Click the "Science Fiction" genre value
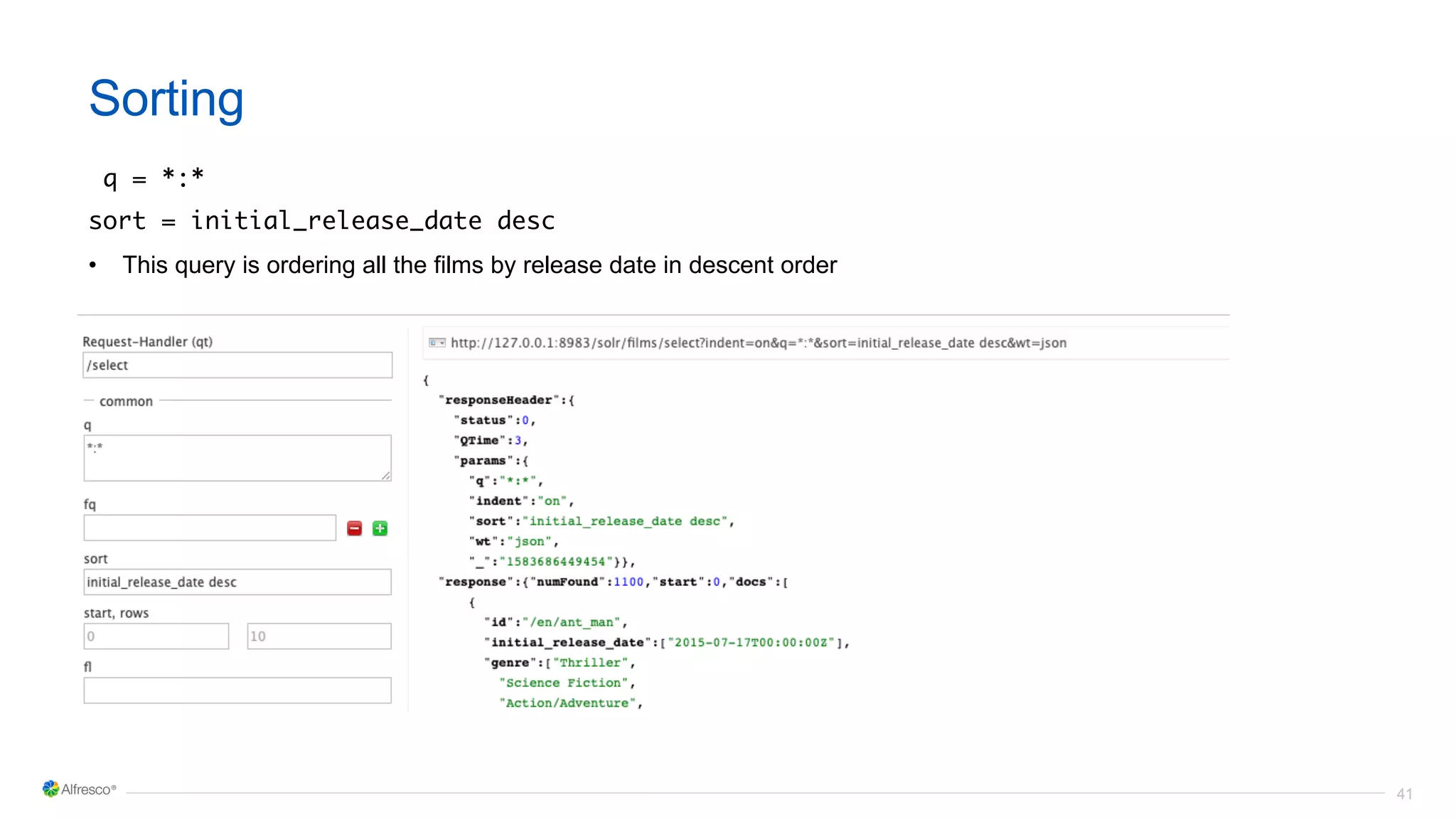 point(564,682)
